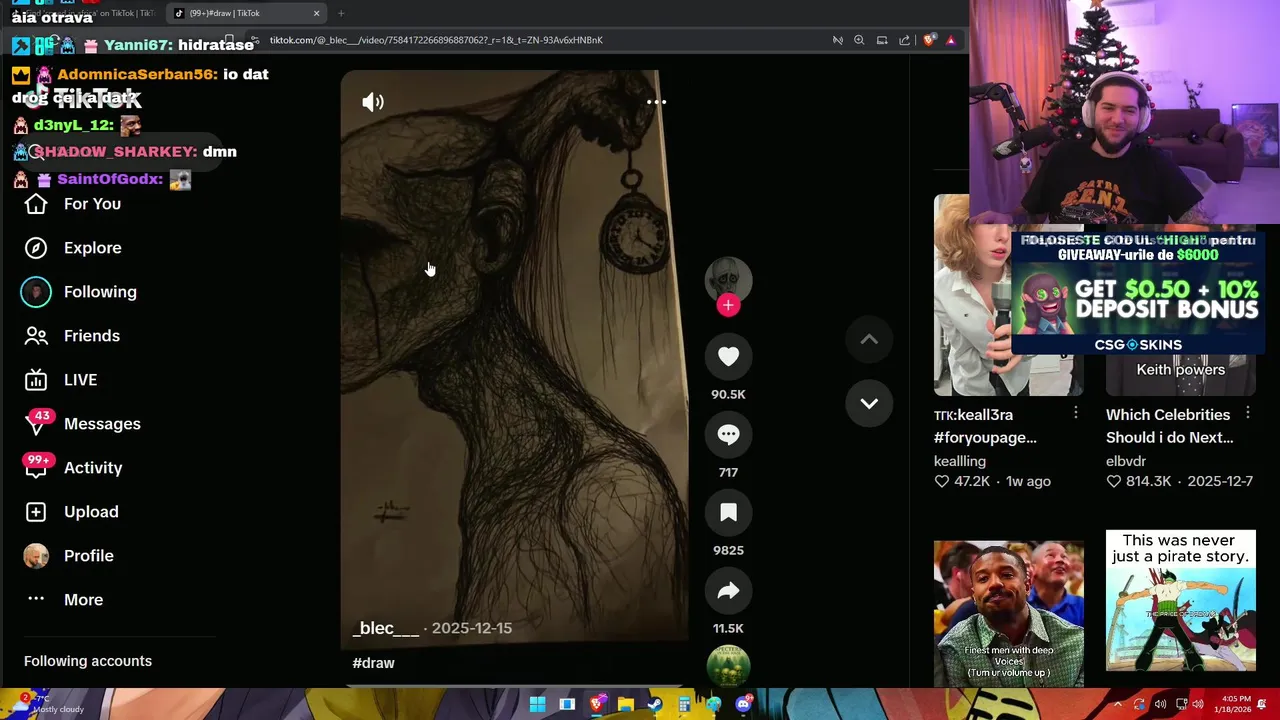
Task: Open the _blec__ username link
Action: coord(386,628)
